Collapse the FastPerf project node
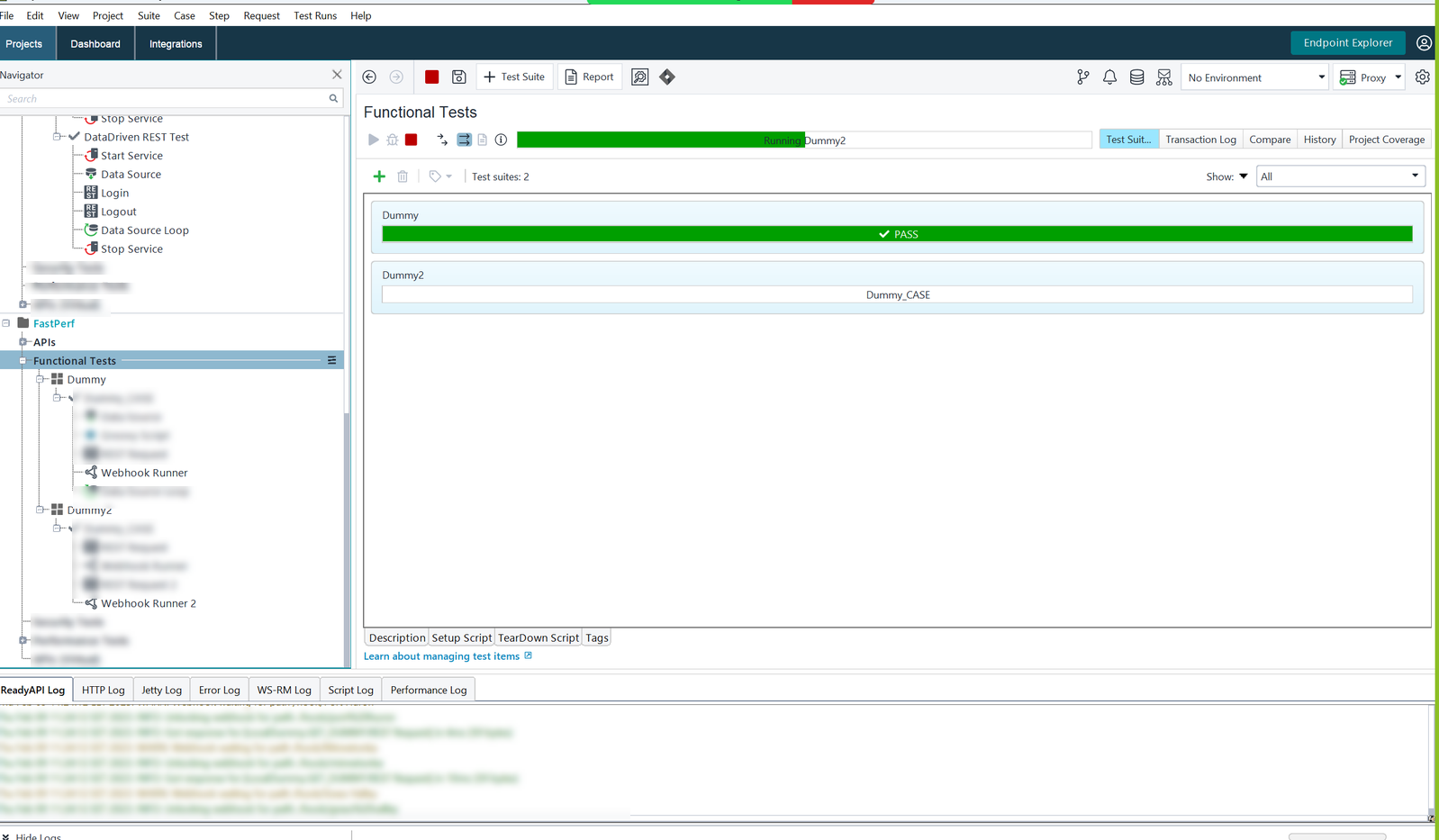Viewport: 1439px width, 840px height. point(6,323)
